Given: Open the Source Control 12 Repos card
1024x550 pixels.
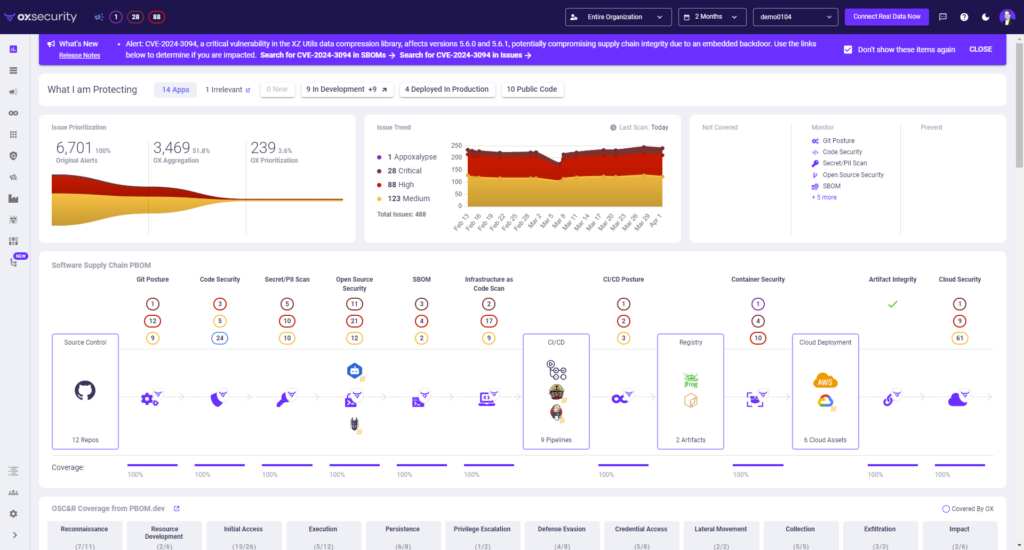Looking at the screenshot, I should pos(85,391).
